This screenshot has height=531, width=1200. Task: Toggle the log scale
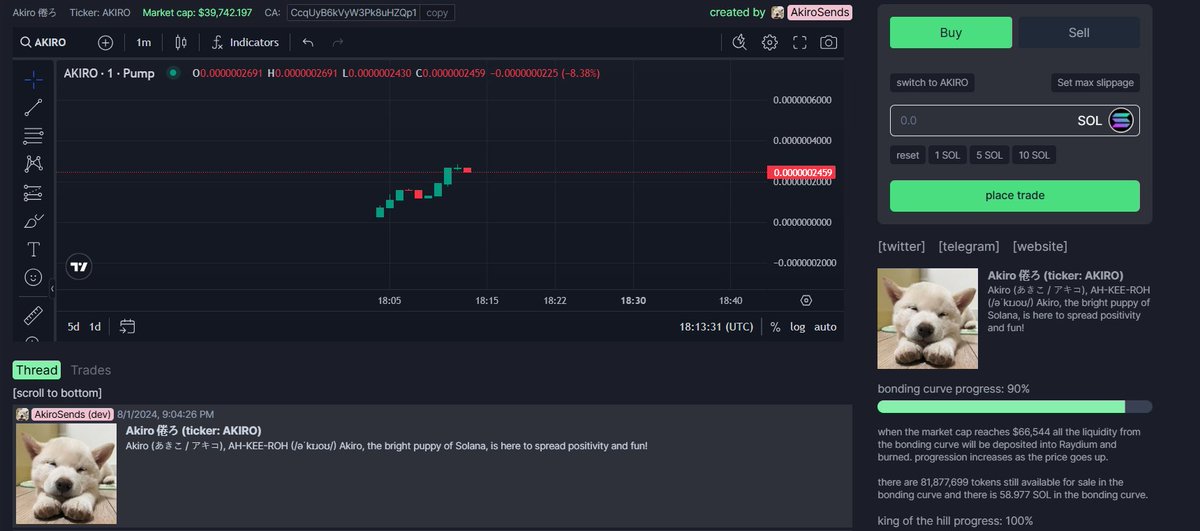click(x=797, y=327)
